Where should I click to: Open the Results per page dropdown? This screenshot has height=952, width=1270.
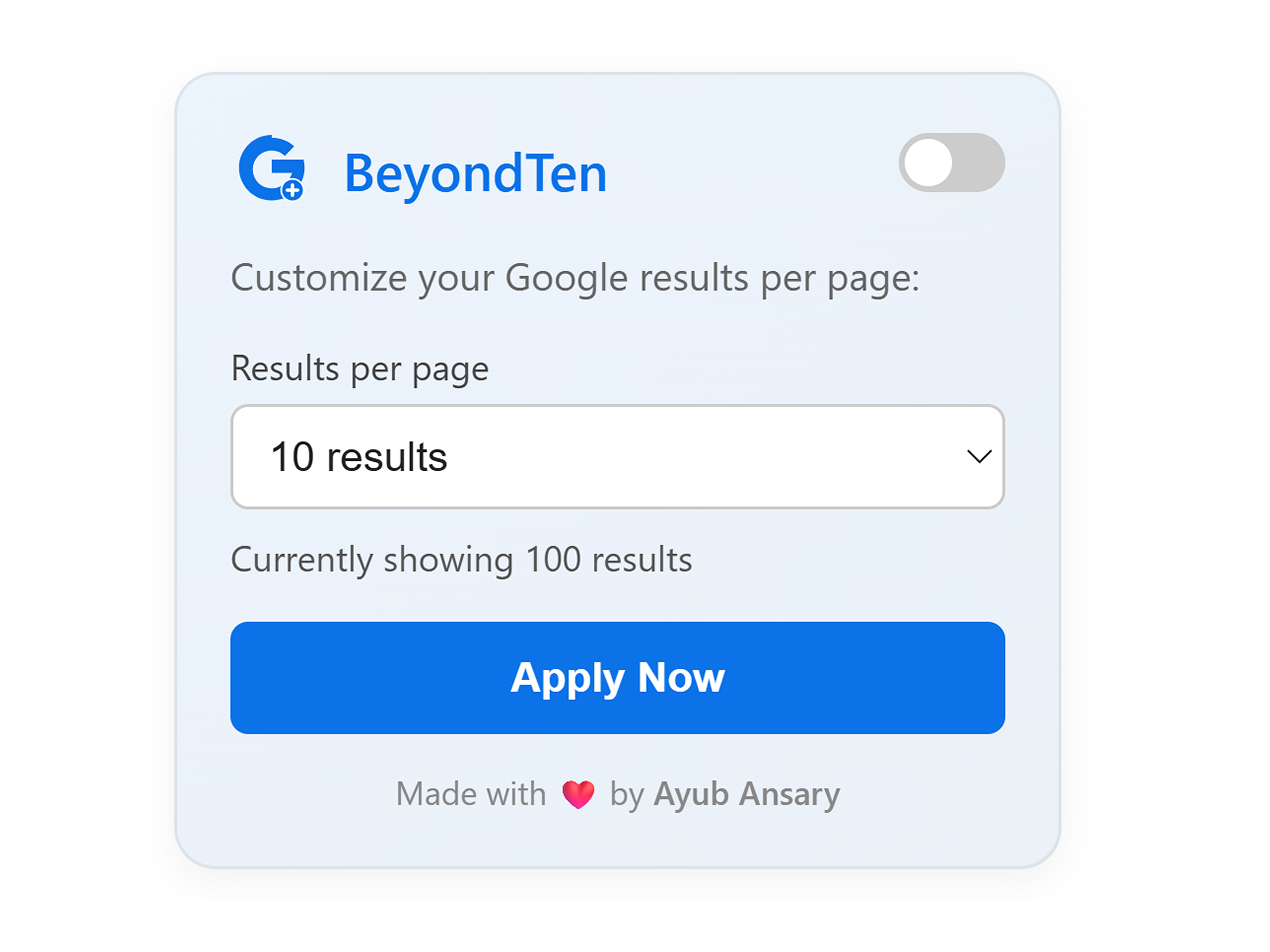pos(617,457)
